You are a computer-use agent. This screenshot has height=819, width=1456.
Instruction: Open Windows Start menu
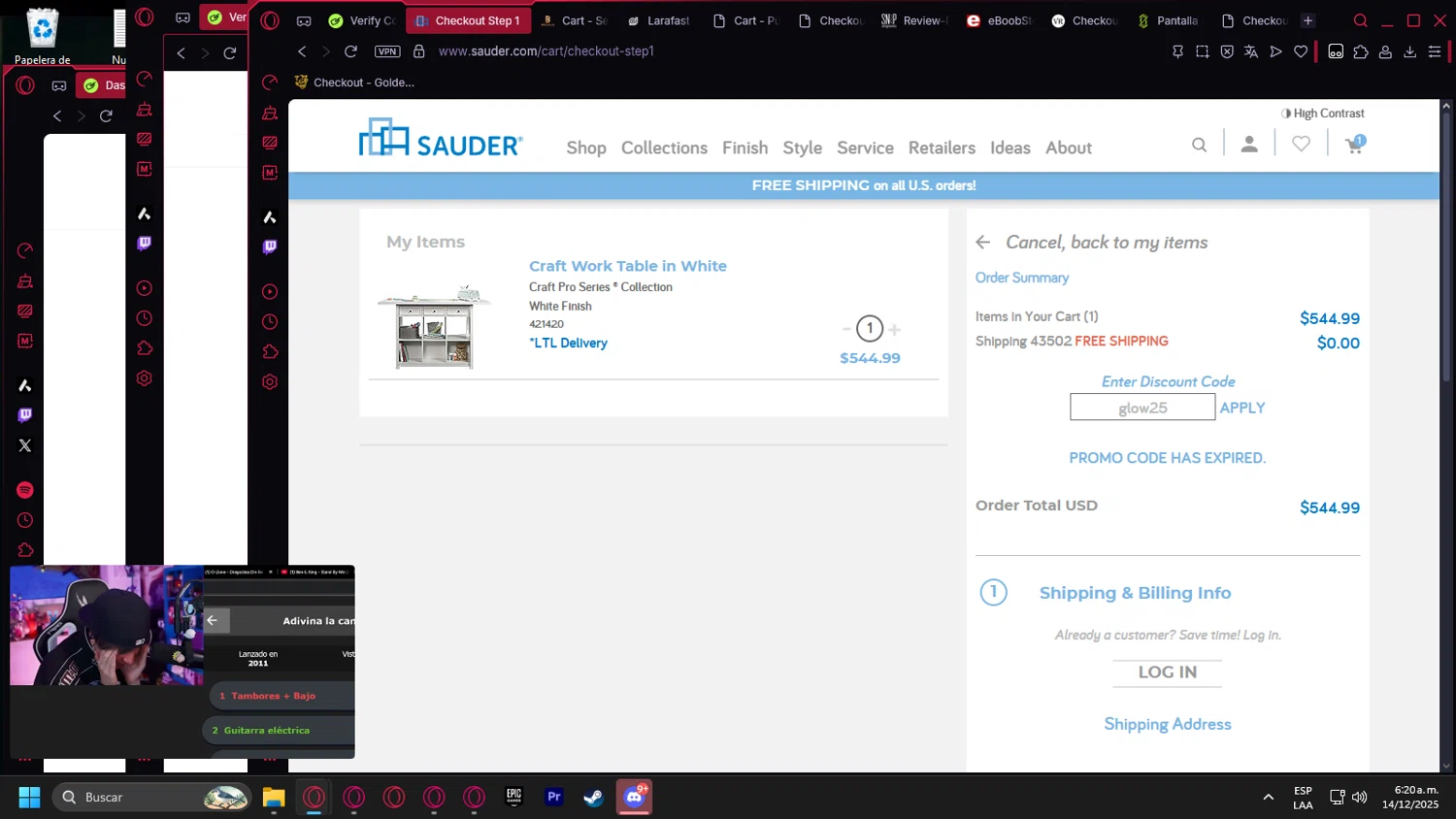(x=30, y=797)
